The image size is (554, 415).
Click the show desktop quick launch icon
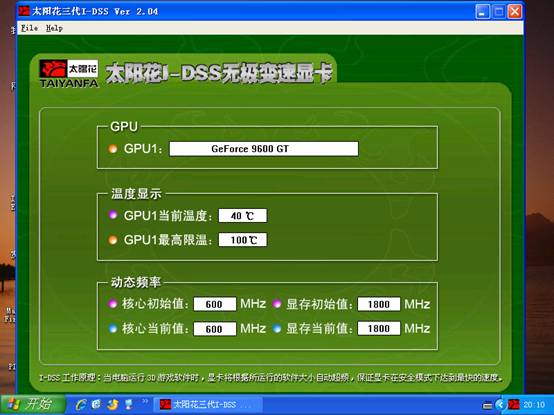(x=129, y=404)
